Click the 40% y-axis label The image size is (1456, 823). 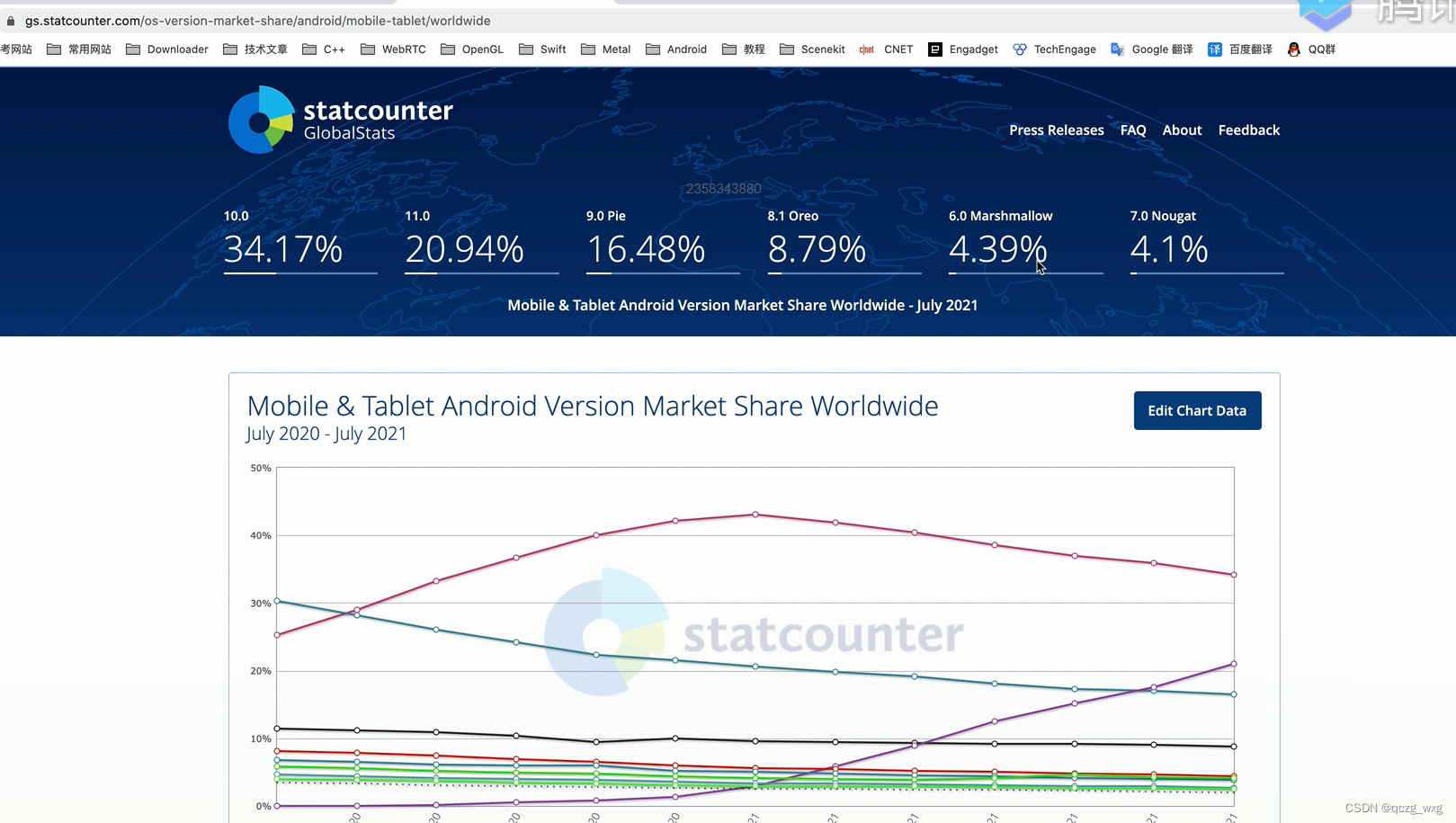[x=261, y=535]
